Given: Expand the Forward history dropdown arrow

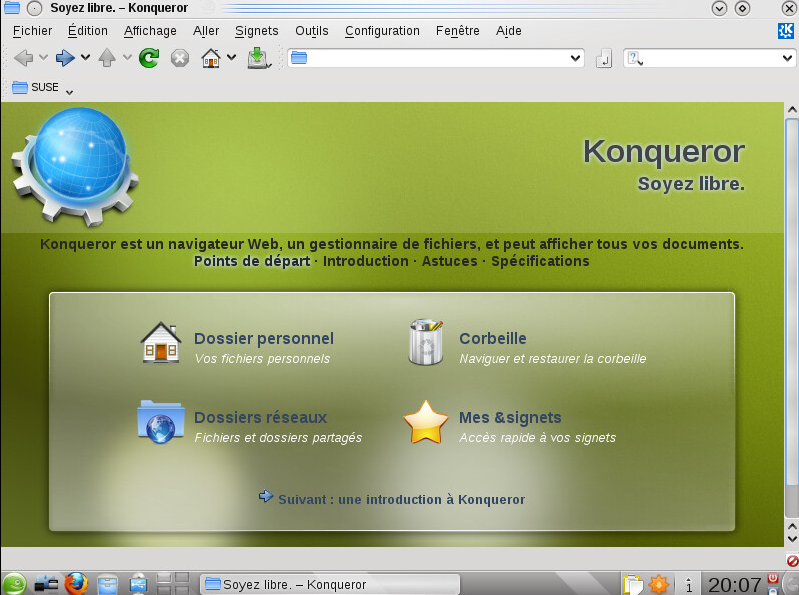Looking at the screenshot, I should [86, 58].
